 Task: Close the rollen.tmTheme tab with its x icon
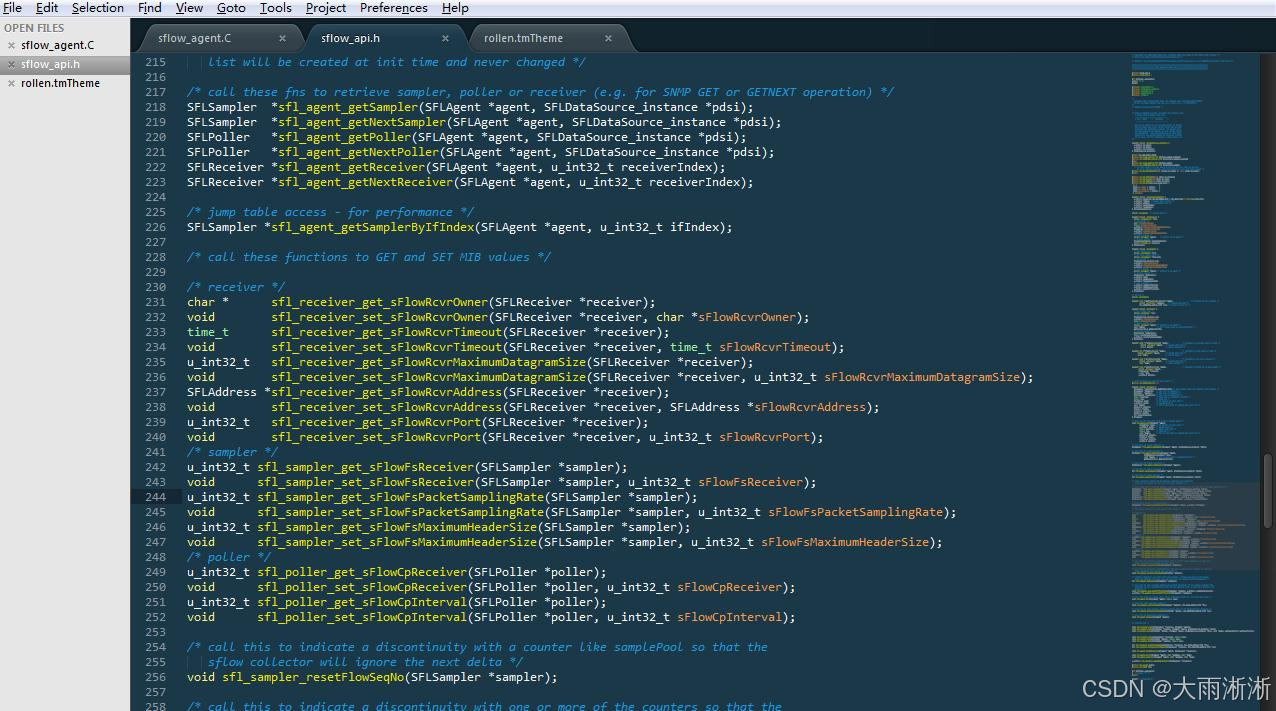click(x=608, y=37)
